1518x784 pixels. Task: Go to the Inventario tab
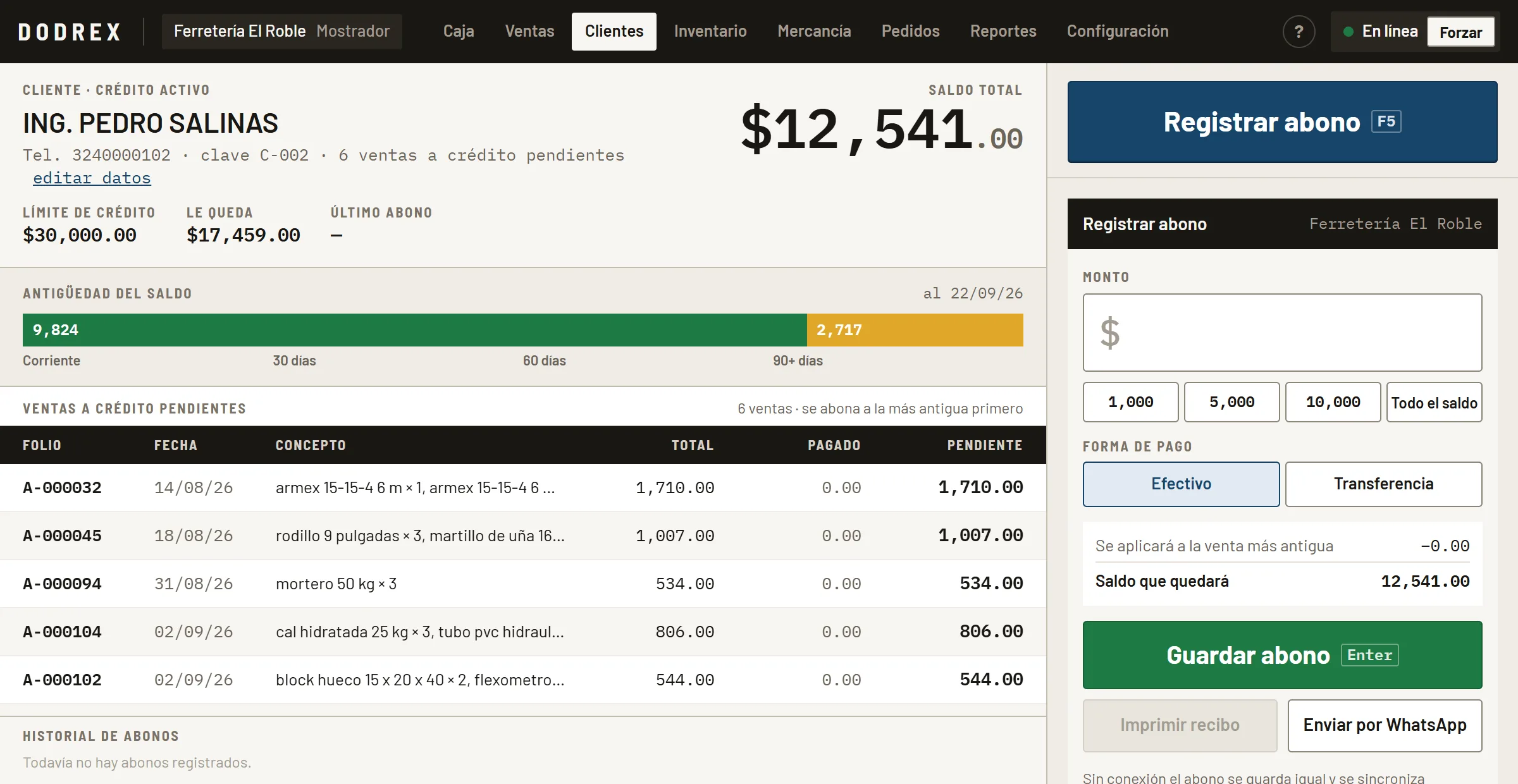coord(710,32)
